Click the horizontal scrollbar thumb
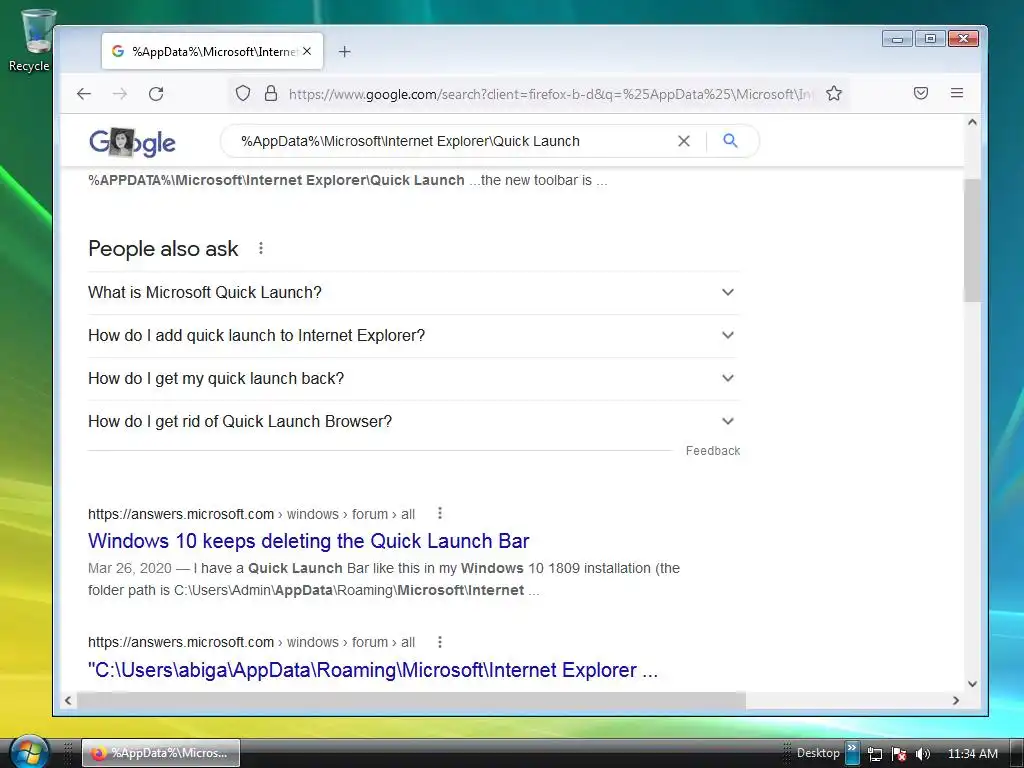Screen dimensions: 1024x768 (411, 700)
